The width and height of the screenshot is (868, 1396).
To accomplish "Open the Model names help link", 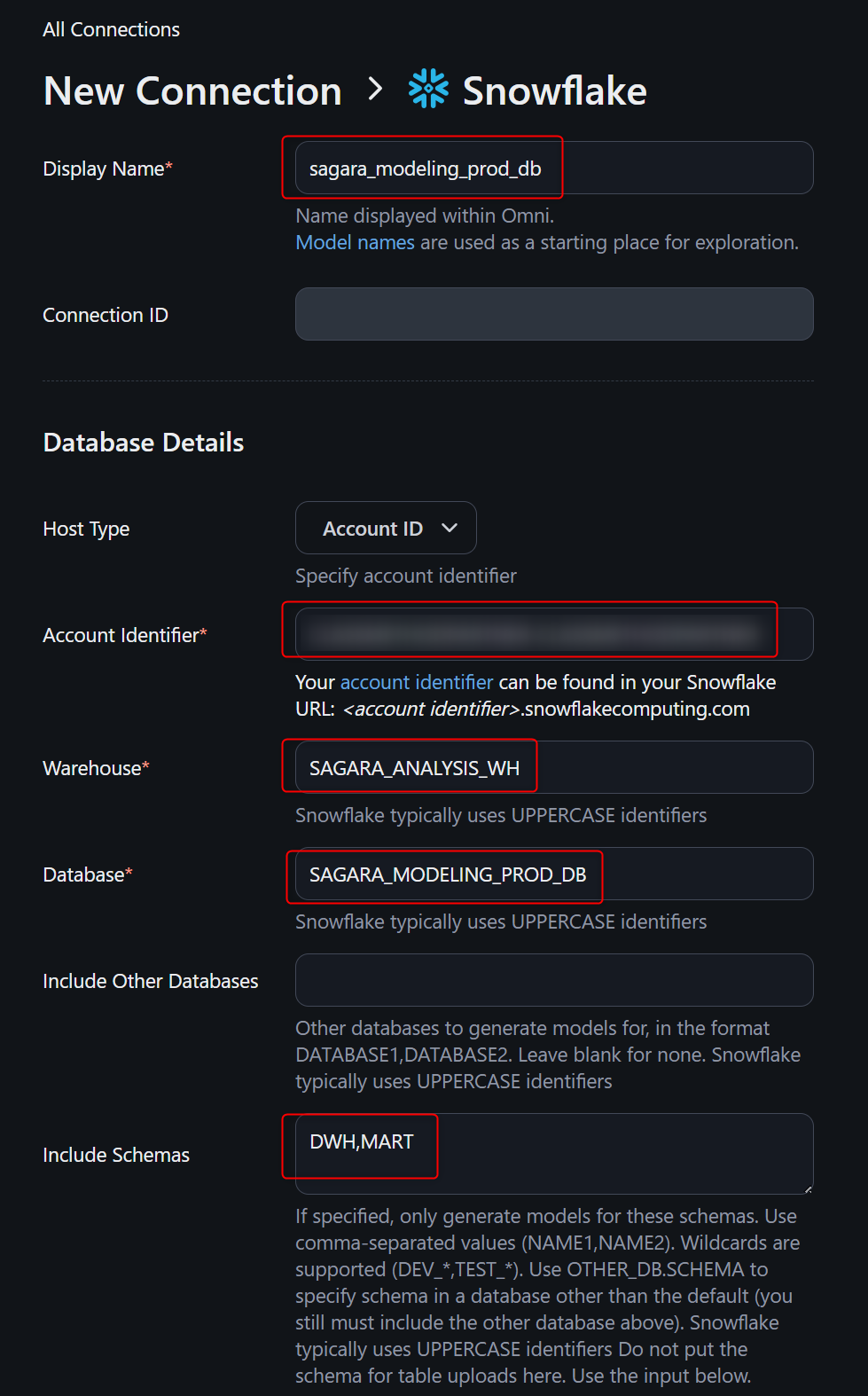I will 355,242.
